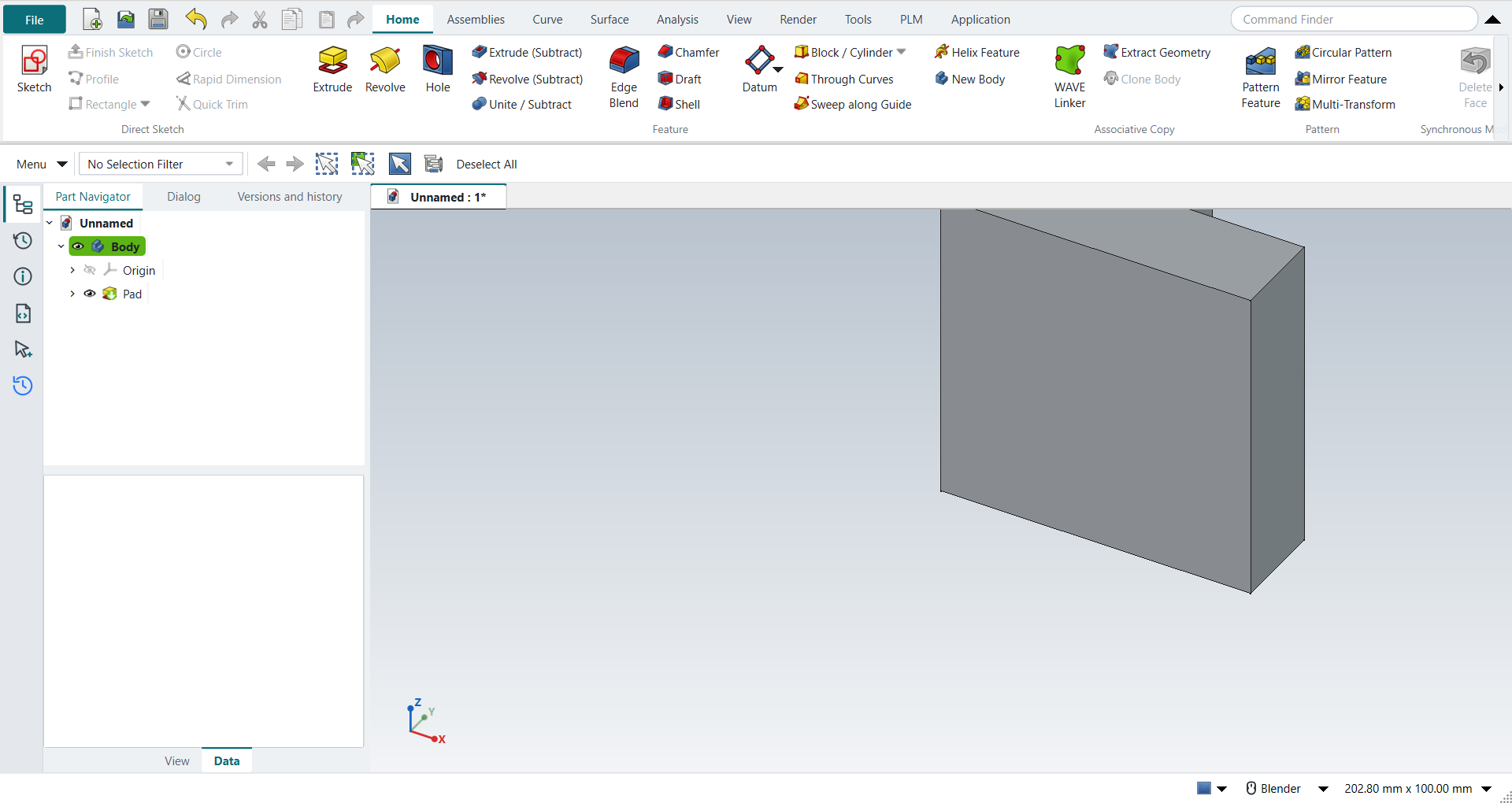Open the WAVE Linker tool

pyautogui.click(x=1069, y=77)
